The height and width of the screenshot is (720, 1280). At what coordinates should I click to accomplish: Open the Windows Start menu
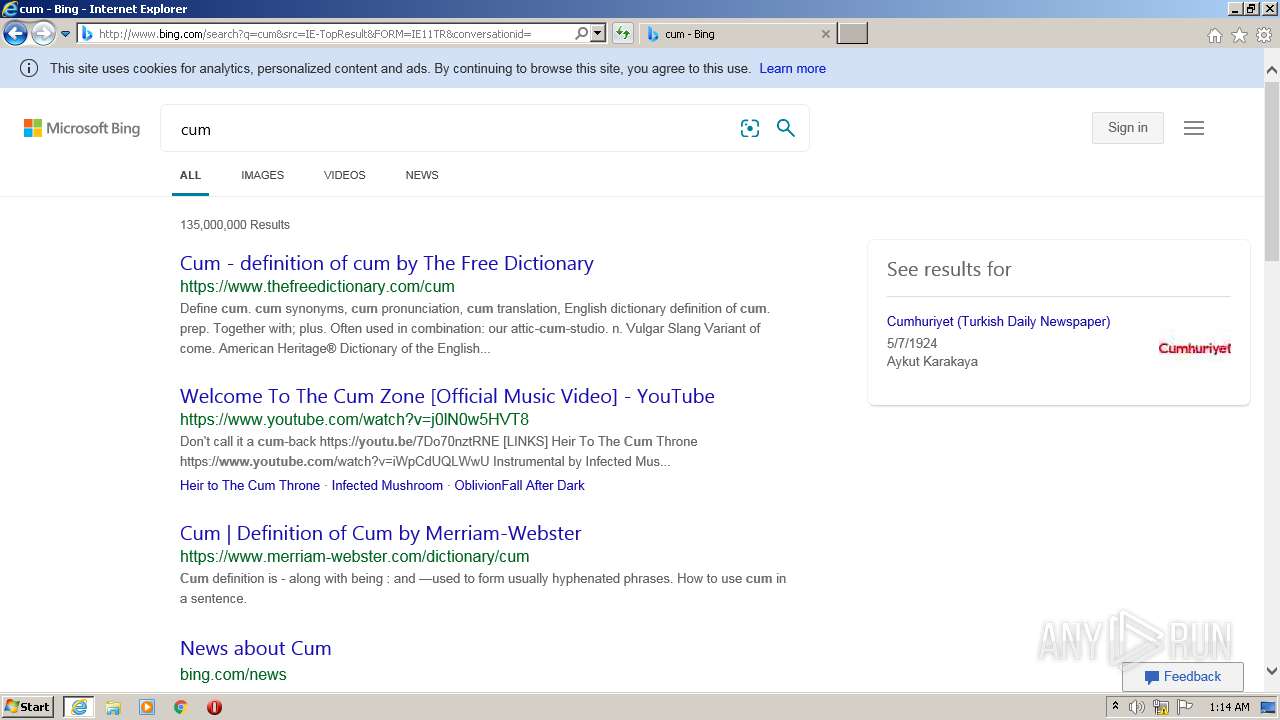27,707
